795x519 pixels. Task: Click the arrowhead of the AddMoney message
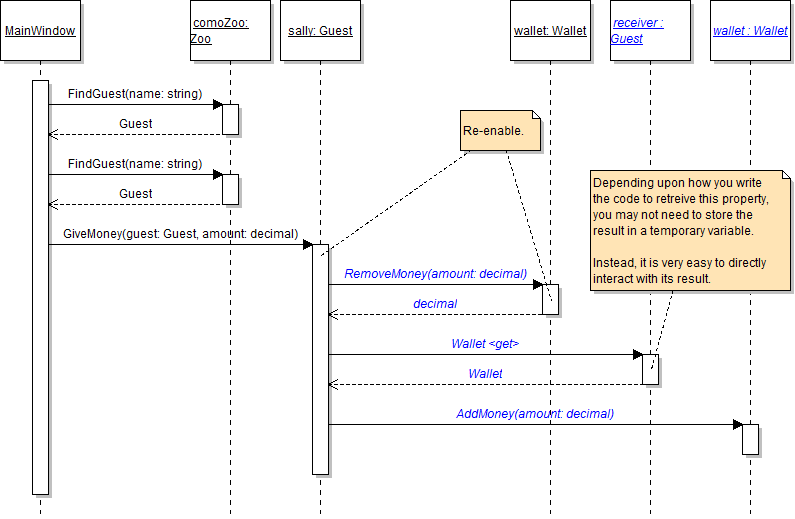(x=737, y=425)
